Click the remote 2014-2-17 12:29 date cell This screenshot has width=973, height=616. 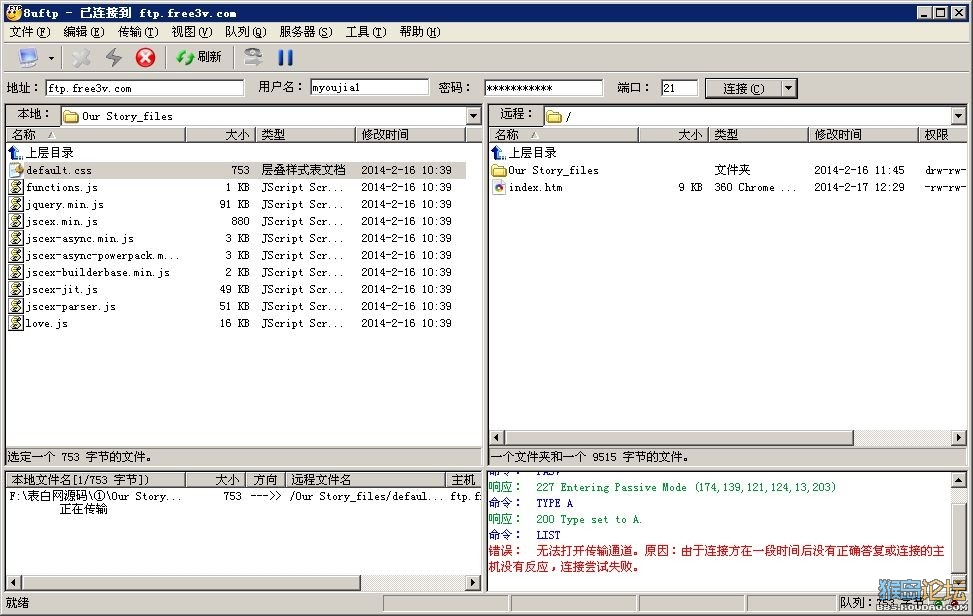[859, 187]
